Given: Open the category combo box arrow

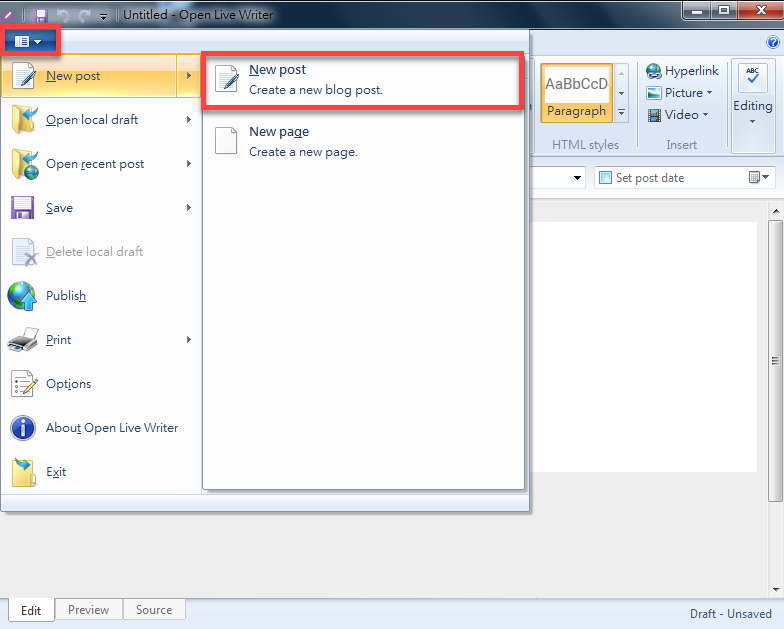Looking at the screenshot, I should point(577,178).
